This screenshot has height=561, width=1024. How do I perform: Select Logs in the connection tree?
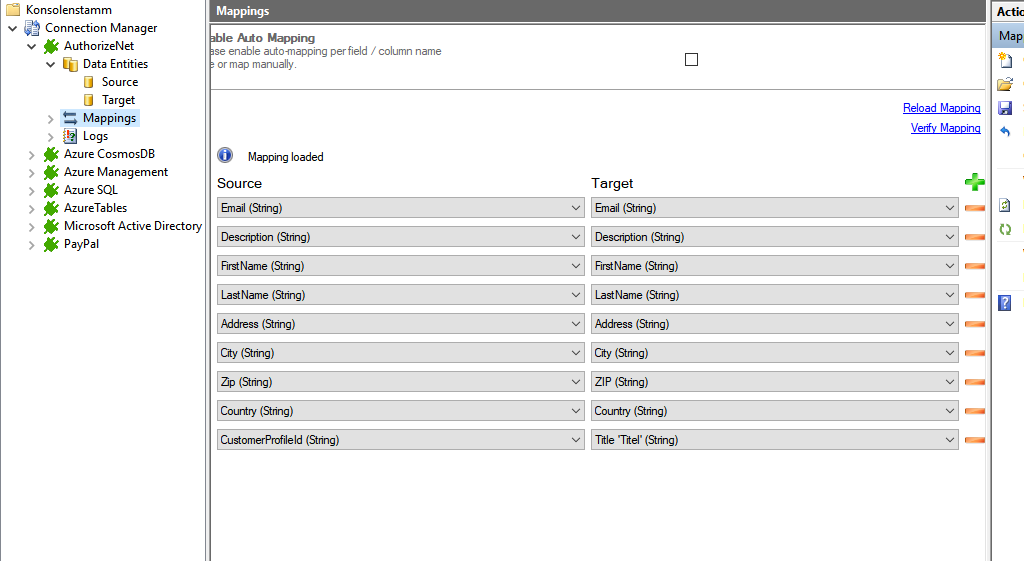(x=95, y=136)
